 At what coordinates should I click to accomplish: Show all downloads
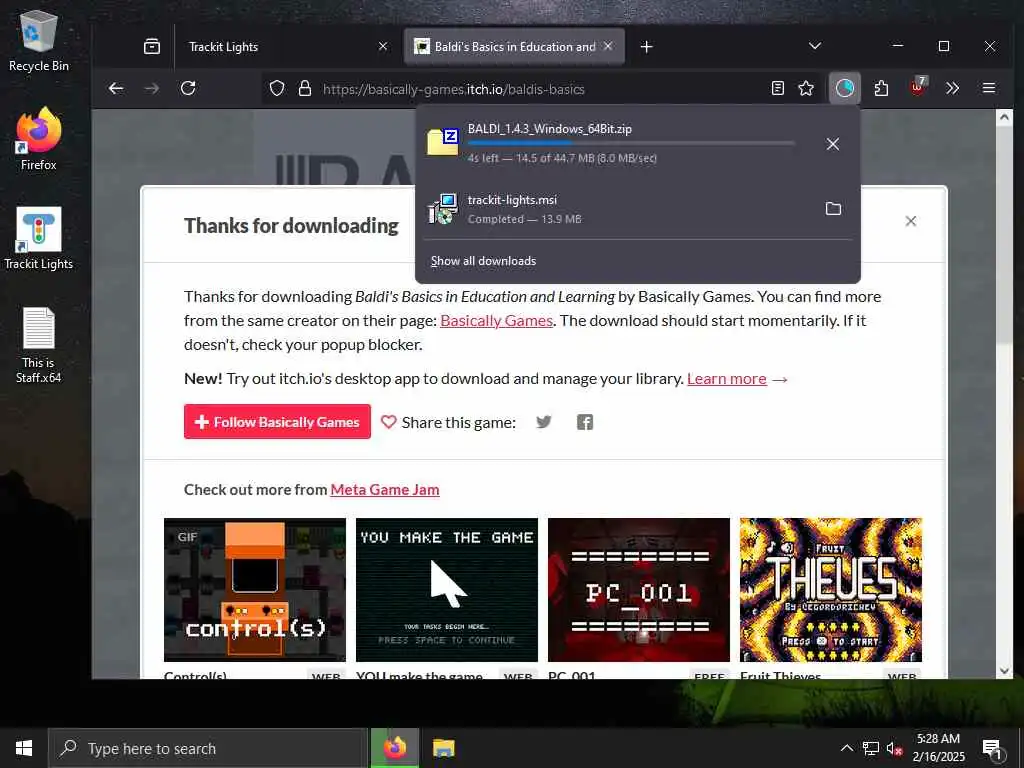(483, 261)
